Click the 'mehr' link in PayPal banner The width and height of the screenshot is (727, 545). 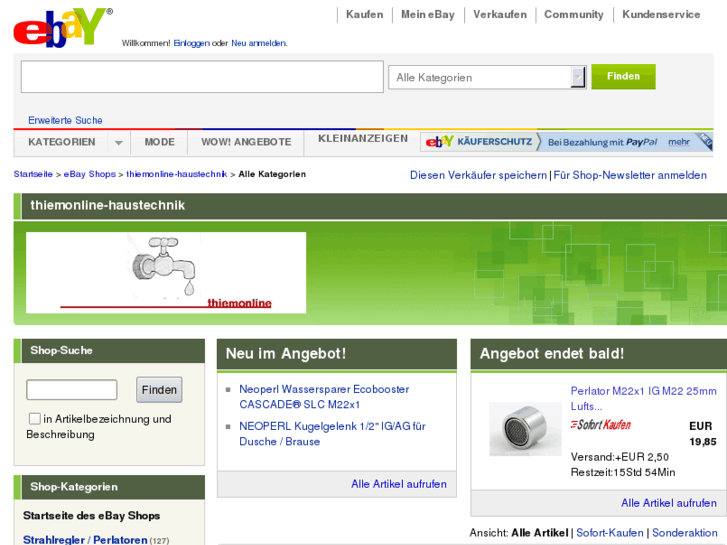tap(679, 142)
